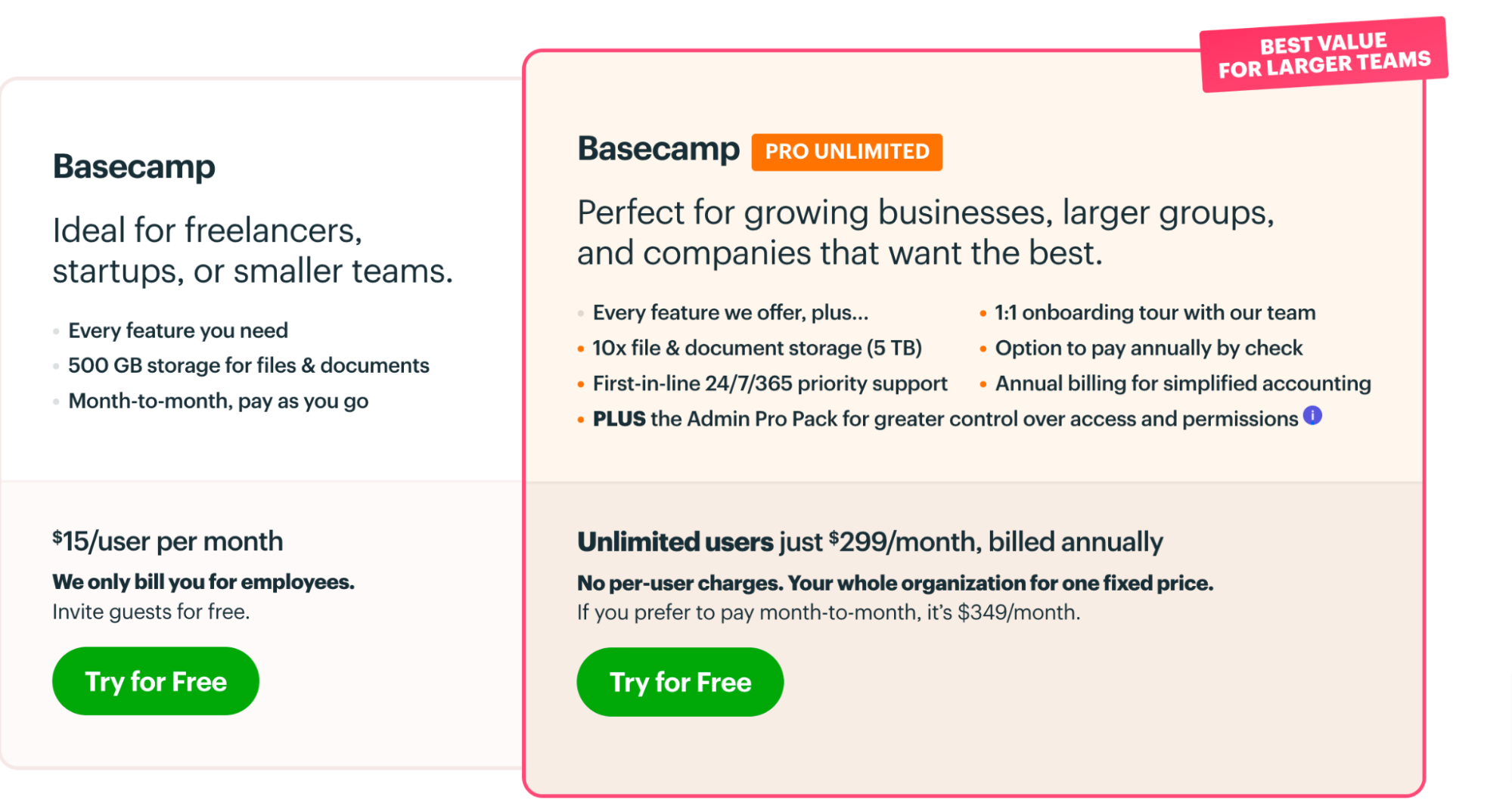Click the Unlimited users $299/month price line
This screenshot has width=1512, height=806.
pos(870,542)
